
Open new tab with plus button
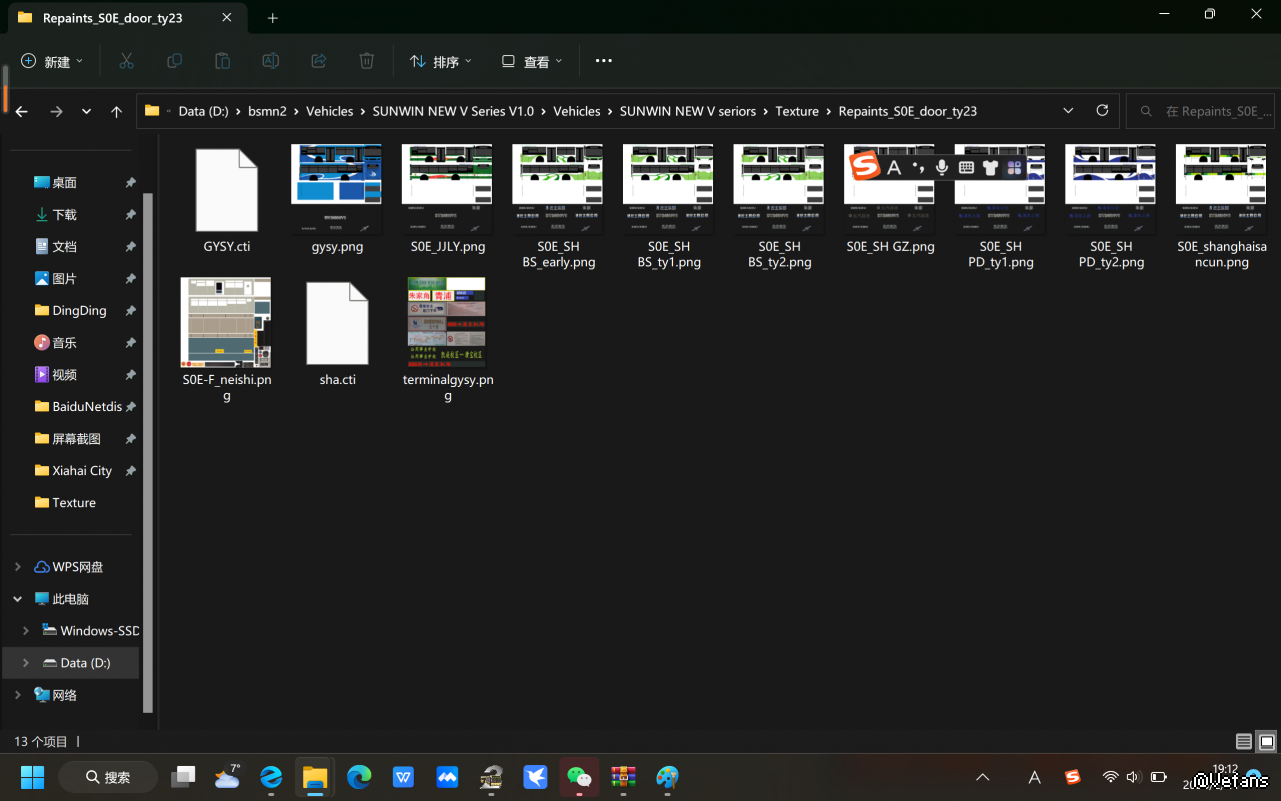(272, 18)
